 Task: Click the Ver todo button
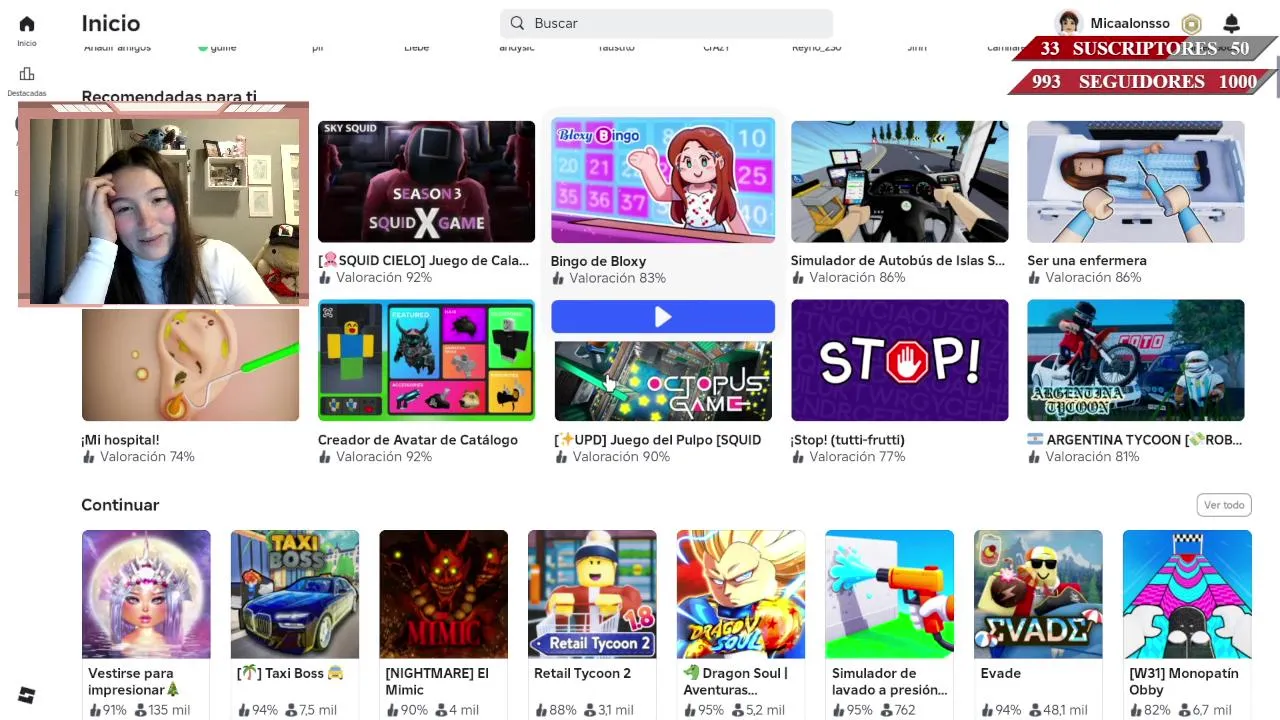[1224, 505]
